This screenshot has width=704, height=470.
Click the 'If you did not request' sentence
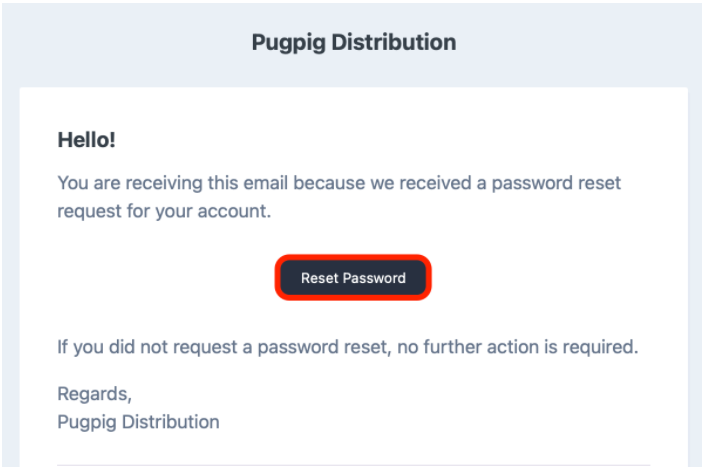point(348,347)
